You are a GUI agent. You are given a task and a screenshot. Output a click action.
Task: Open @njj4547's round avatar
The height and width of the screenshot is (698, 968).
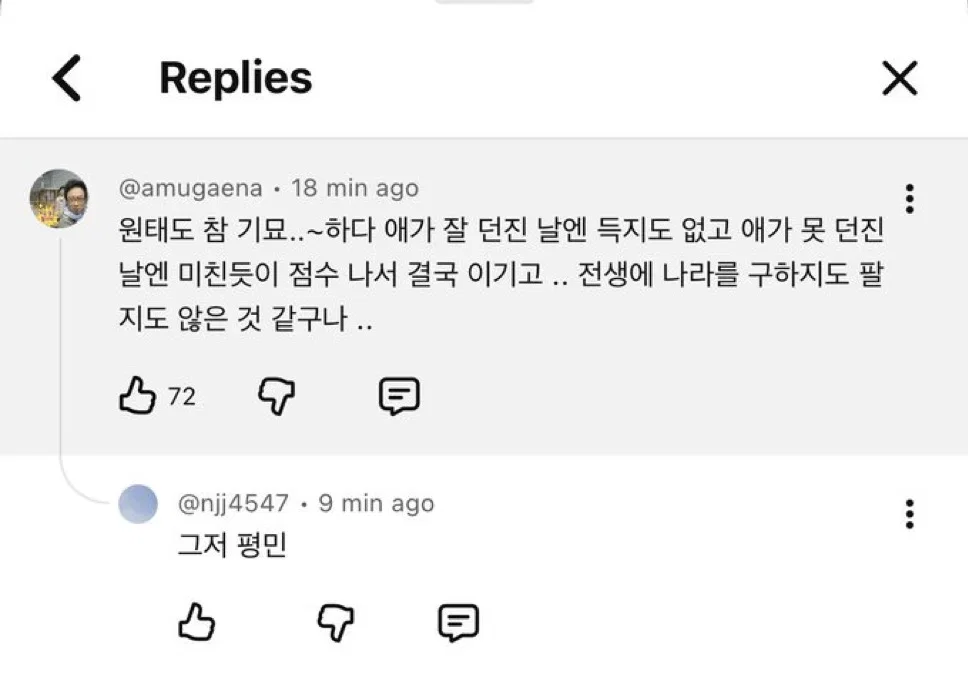pyautogui.click(x=138, y=504)
